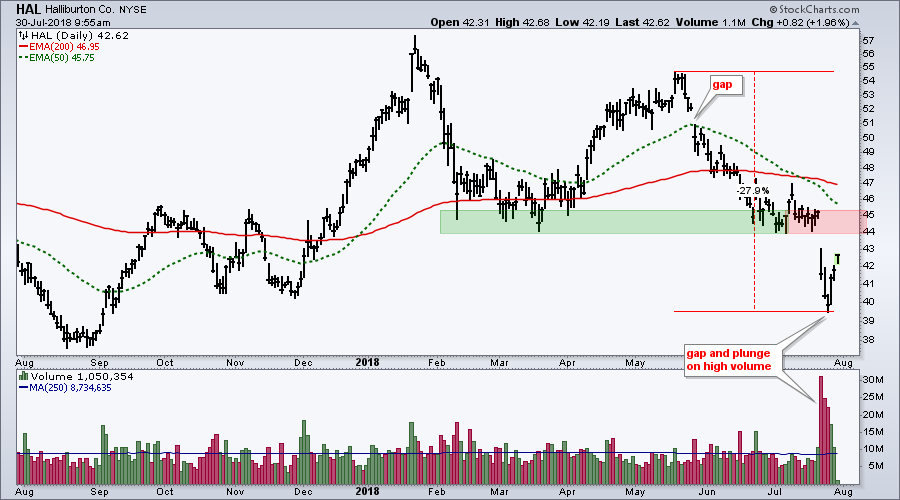The width and height of the screenshot is (900, 500).
Task: Click the Jun label under the volume panel
Action: pyautogui.click(x=707, y=492)
